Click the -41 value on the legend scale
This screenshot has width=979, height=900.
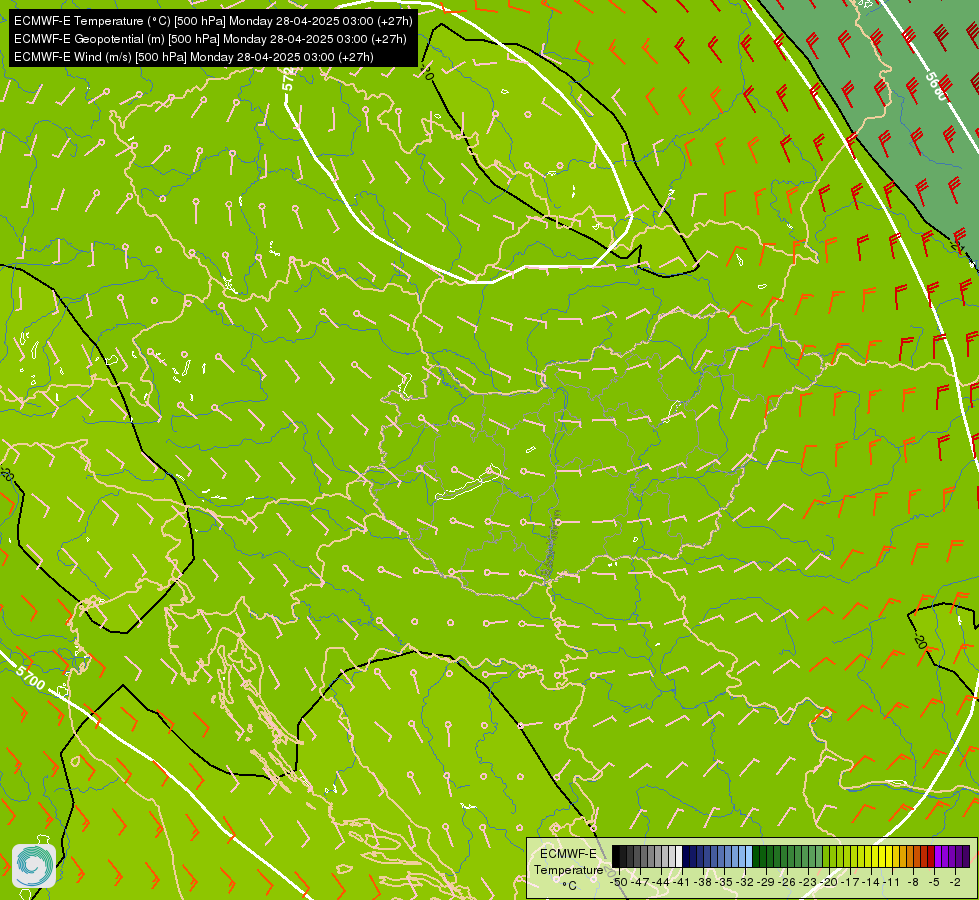coord(682,882)
